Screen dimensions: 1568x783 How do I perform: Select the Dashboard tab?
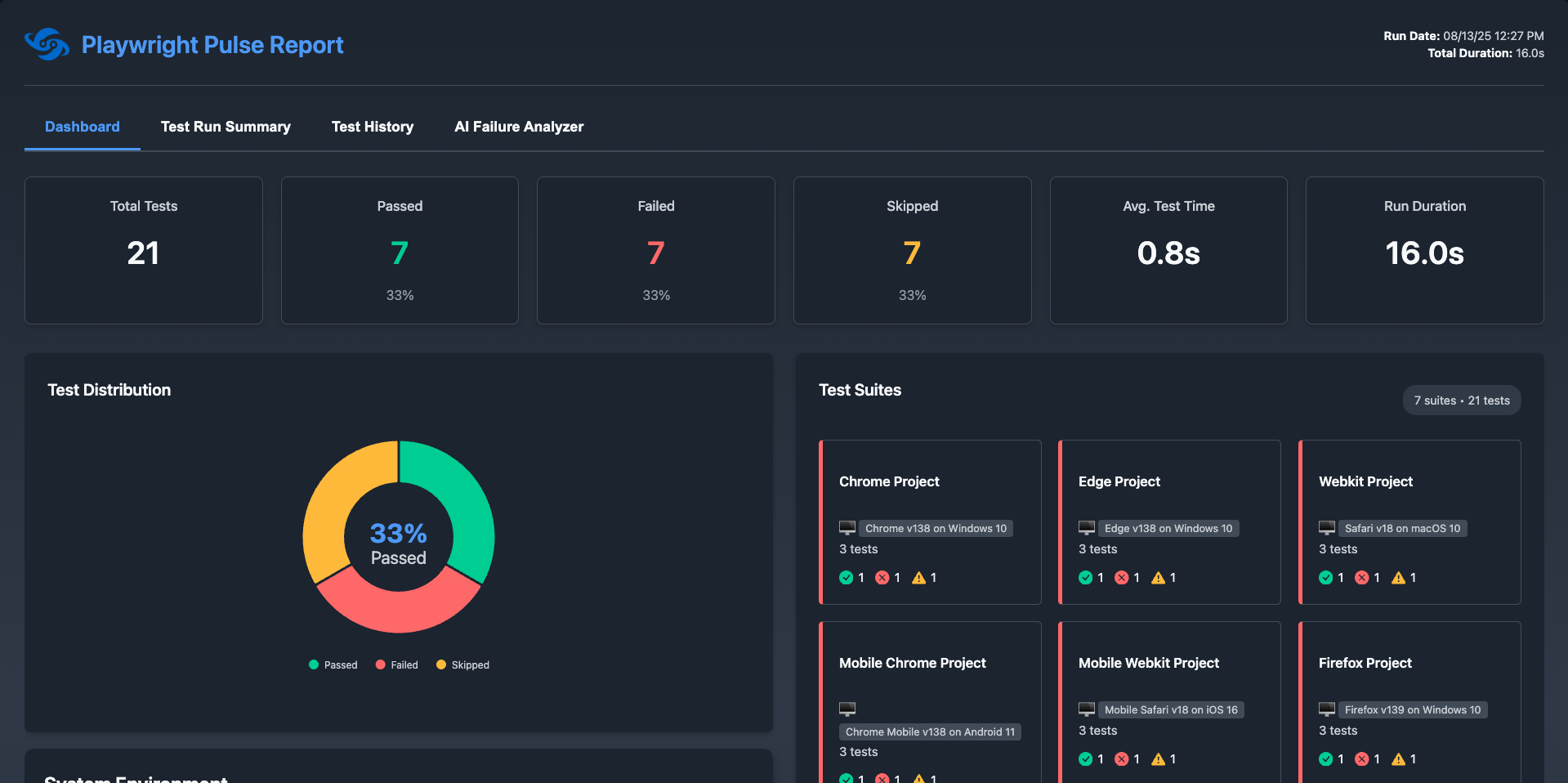pyautogui.click(x=83, y=127)
